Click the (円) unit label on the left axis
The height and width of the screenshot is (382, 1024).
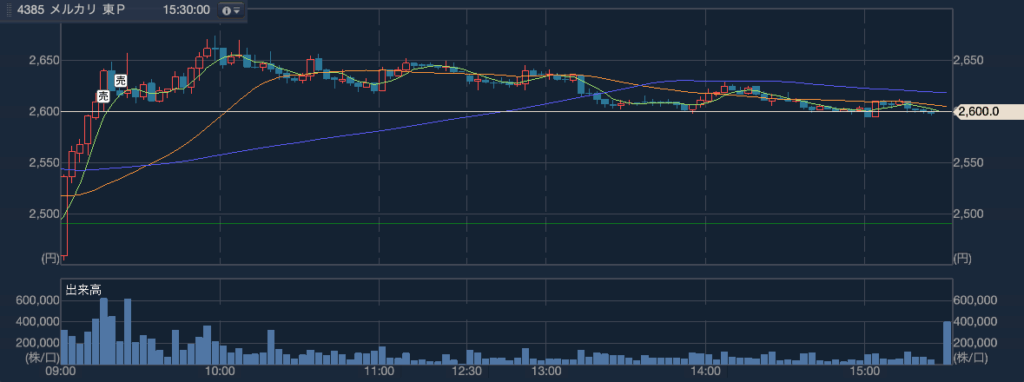point(50,259)
